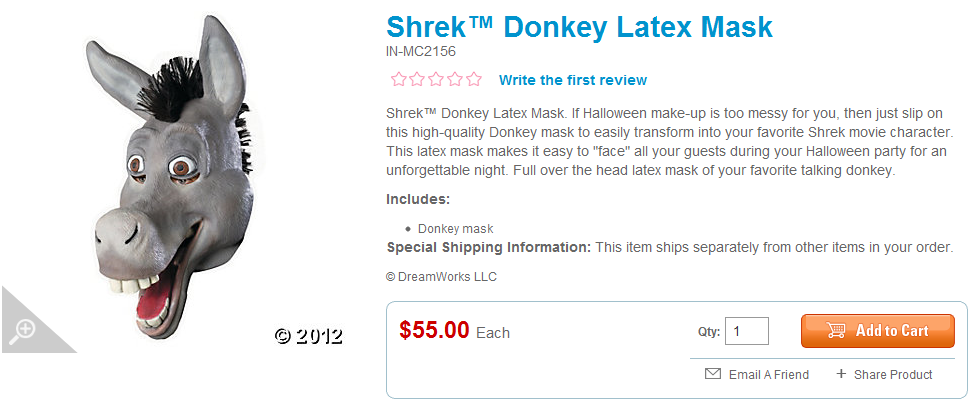Image resolution: width=976 pixels, height=409 pixels.
Task: Click the "Email A Friend" link text
Action: pos(769,375)
